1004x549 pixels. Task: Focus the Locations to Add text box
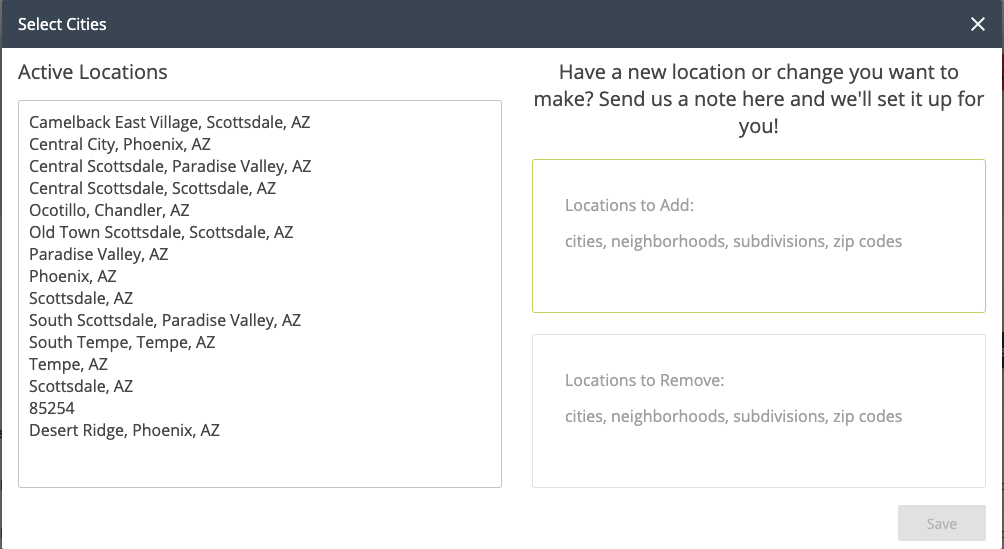pos(758,236)
